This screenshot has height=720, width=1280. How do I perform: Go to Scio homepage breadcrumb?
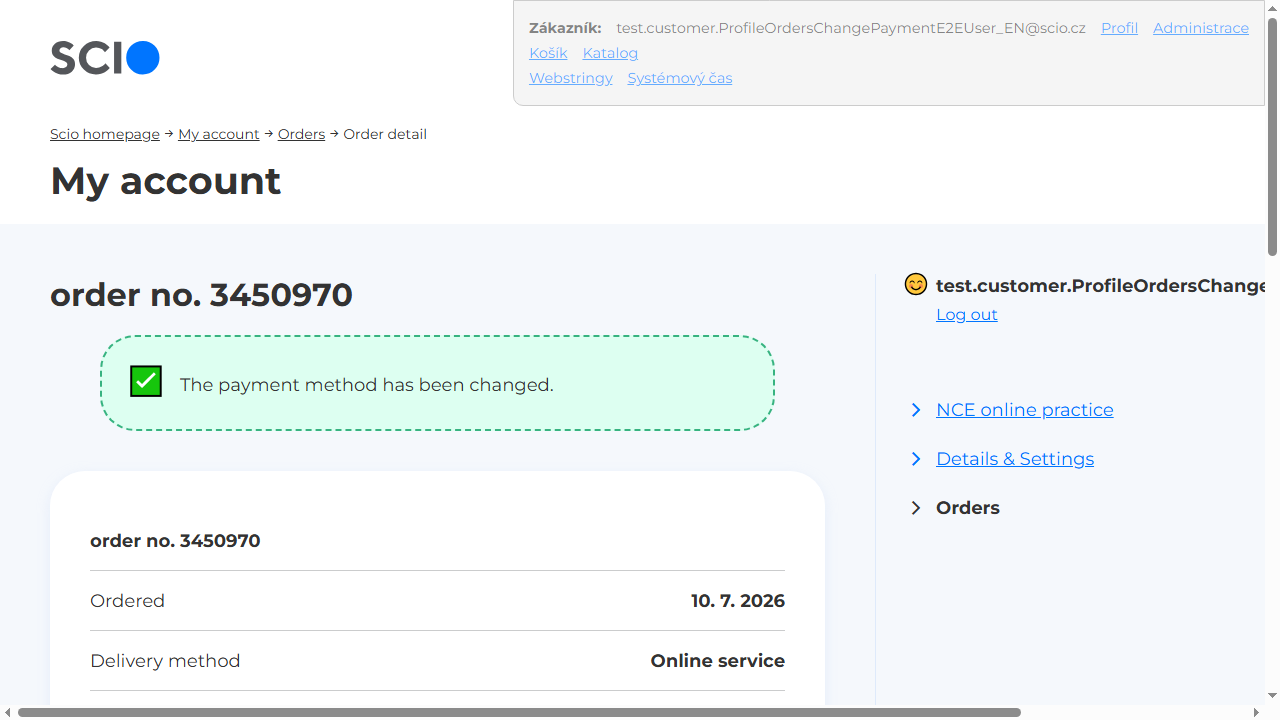[x=105, y=134]
